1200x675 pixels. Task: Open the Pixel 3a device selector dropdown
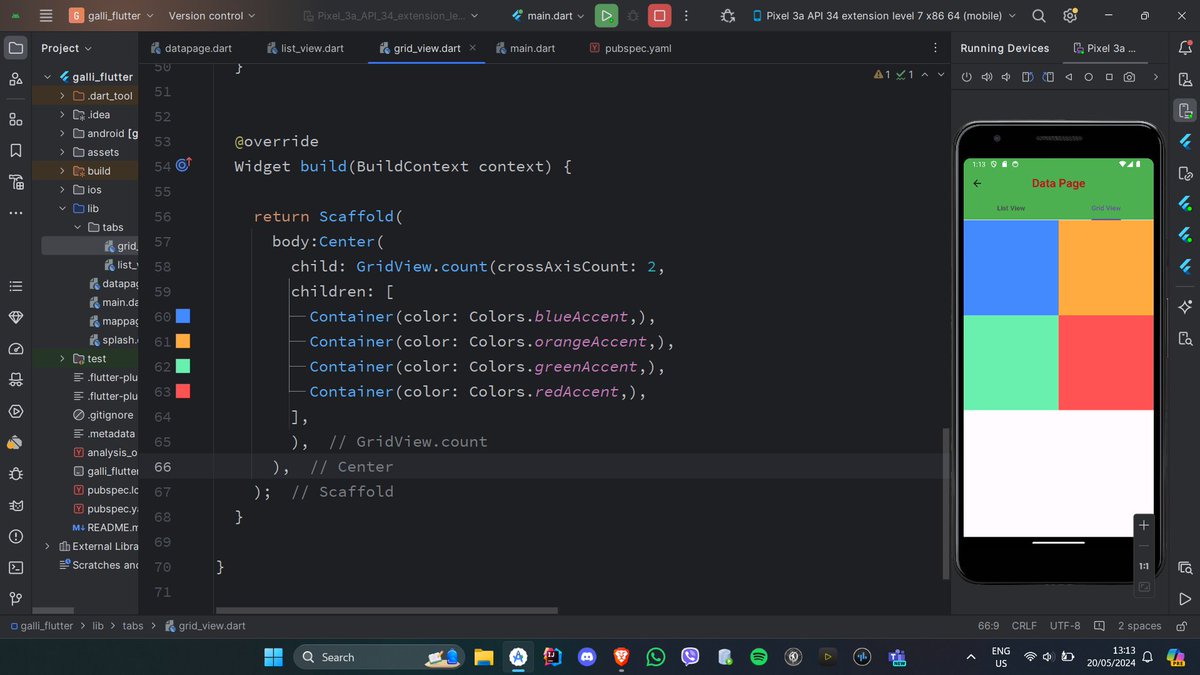[884, 16]
